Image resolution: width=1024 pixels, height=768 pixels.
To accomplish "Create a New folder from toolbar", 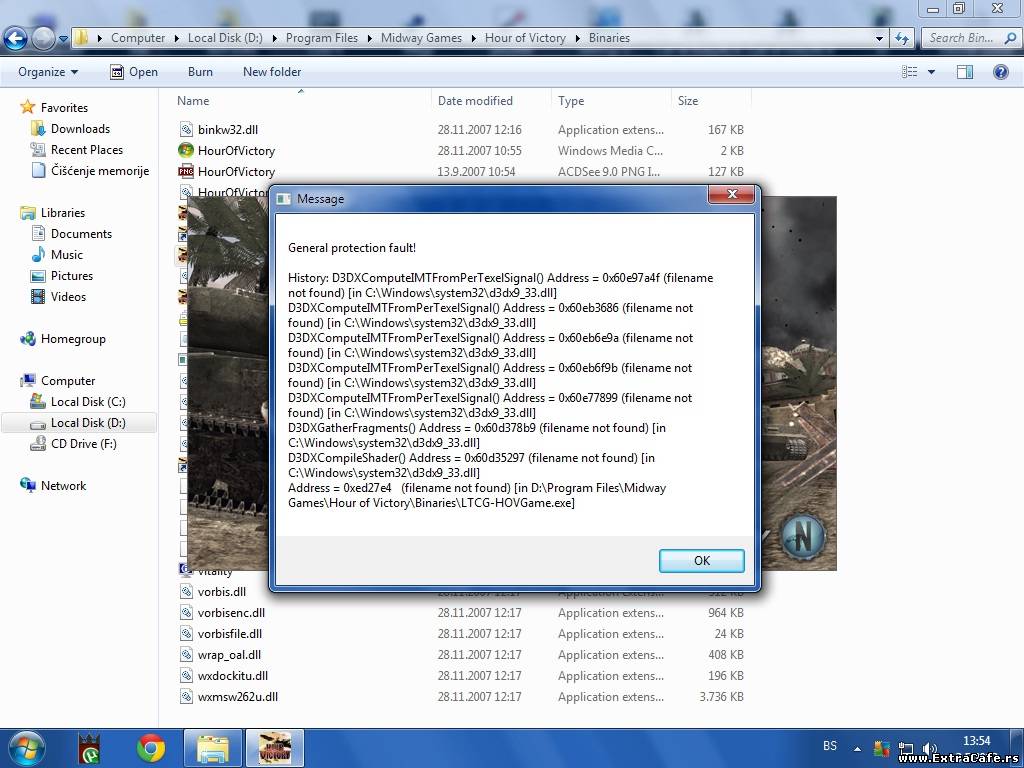I will pyautogui.click(x=272, y=72).
